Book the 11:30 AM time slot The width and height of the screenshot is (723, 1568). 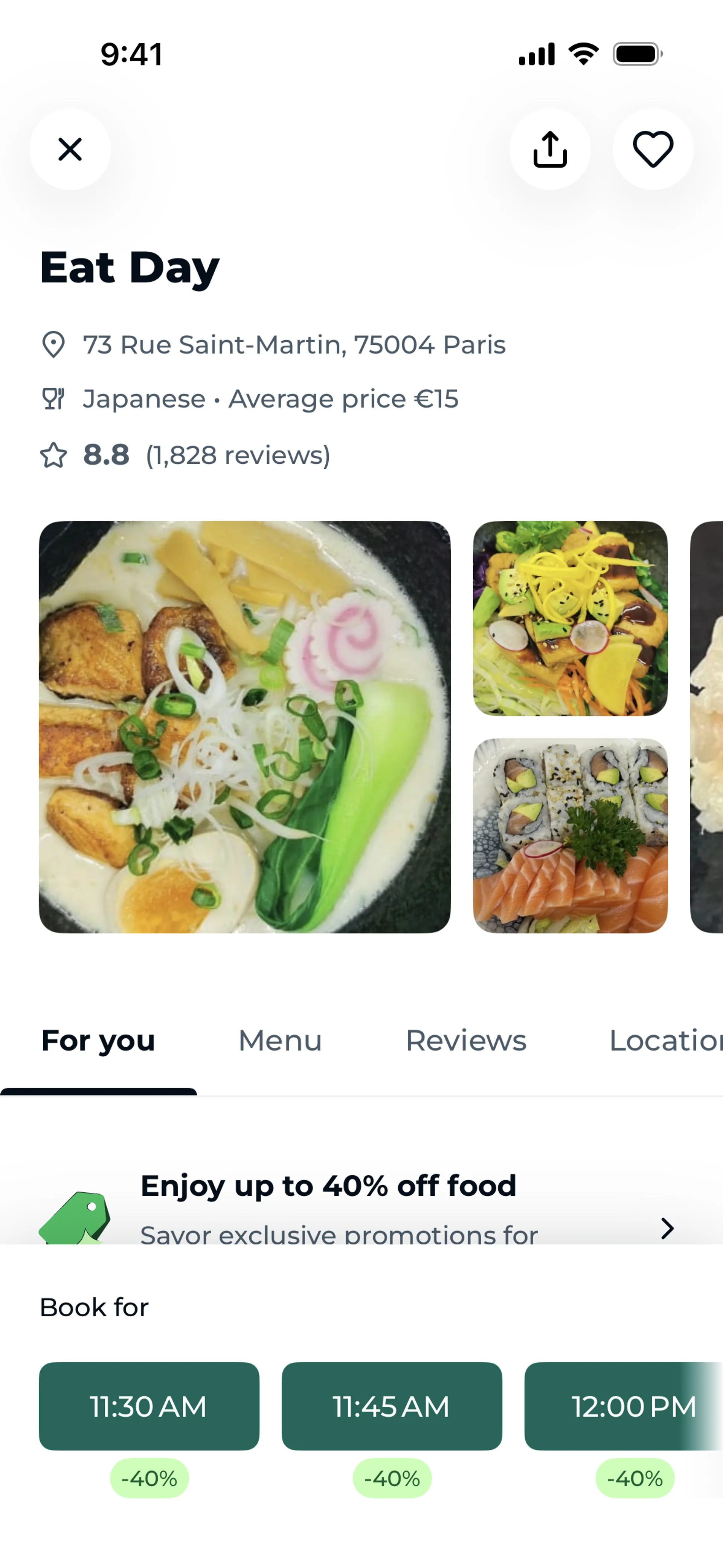pos(149,1406)
